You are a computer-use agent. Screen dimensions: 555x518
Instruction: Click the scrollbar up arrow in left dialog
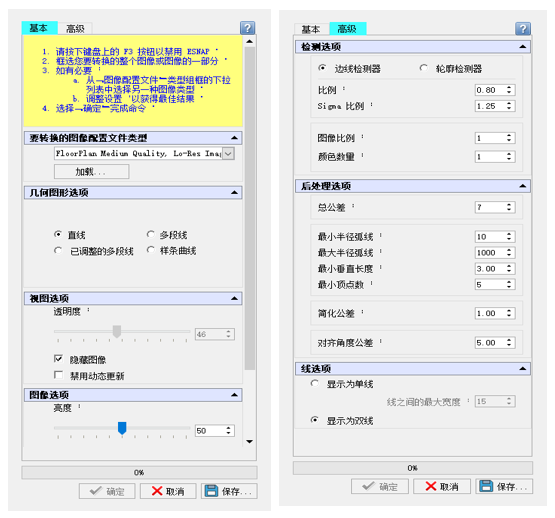point(250,41)
